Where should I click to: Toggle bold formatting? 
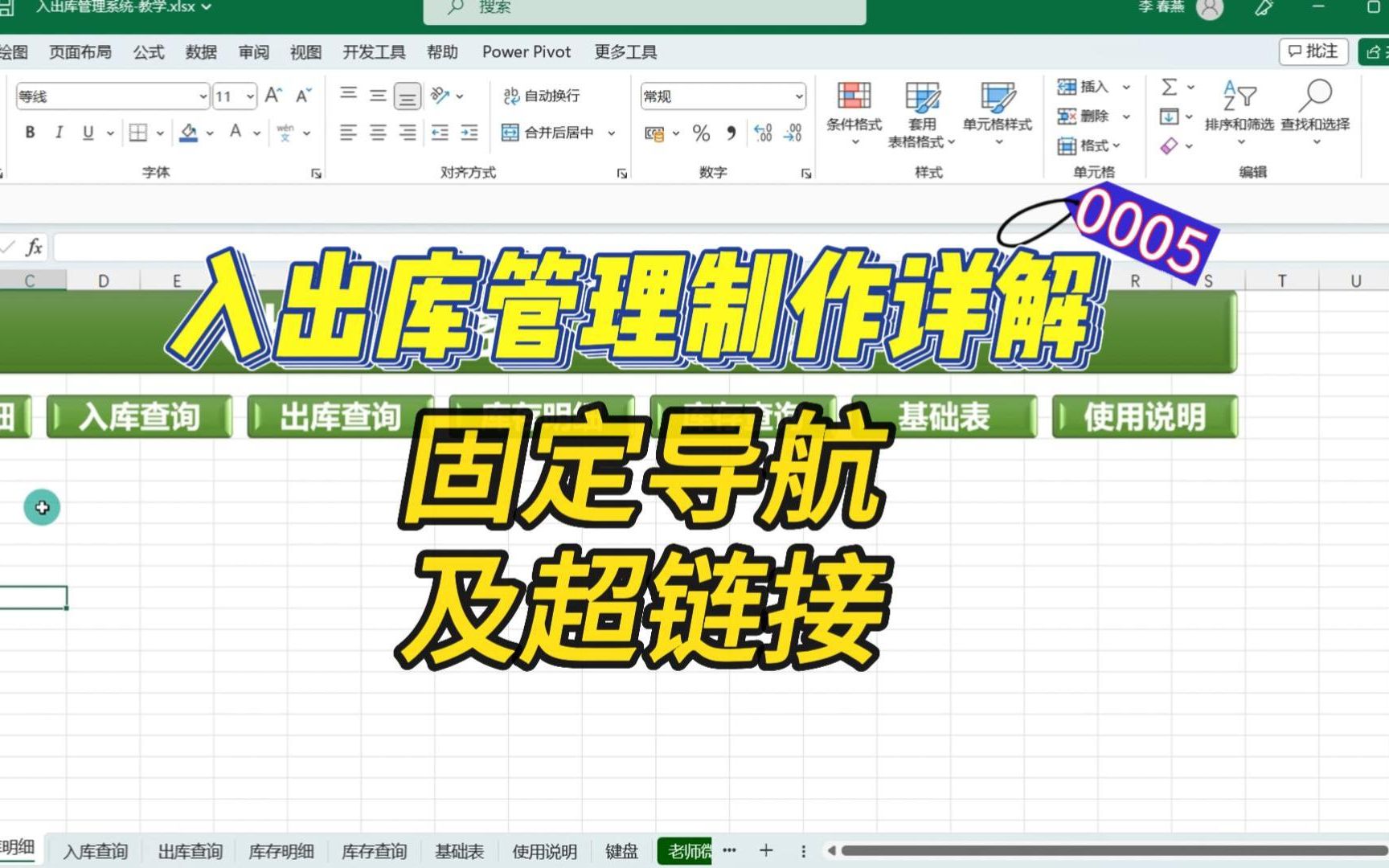pyautogui.click(x=30, y=133)
